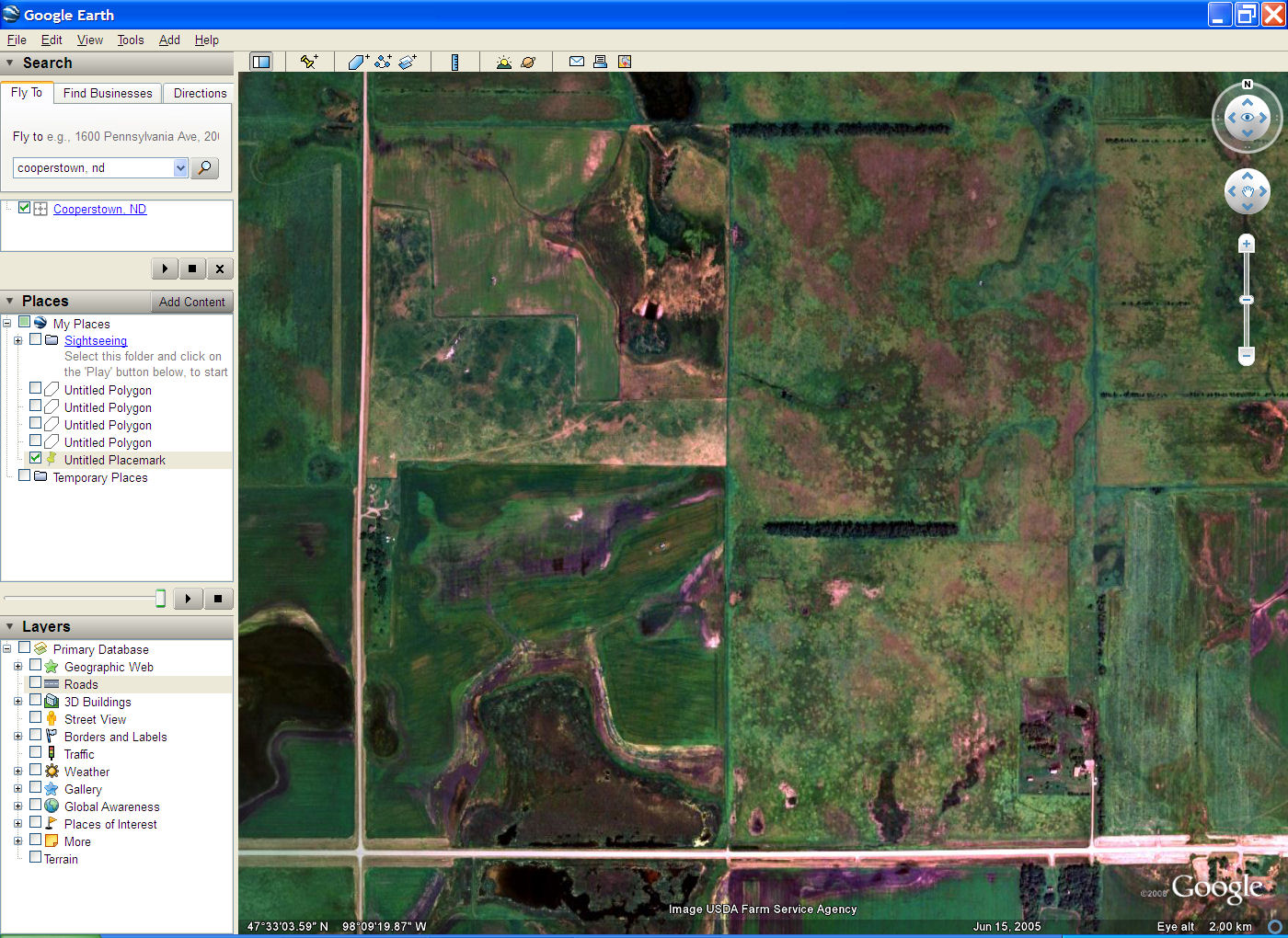The height and width of the screenshot is (938, 1288).
Task: Expand the Sightseeing folder node
Action: click(17, 340)
